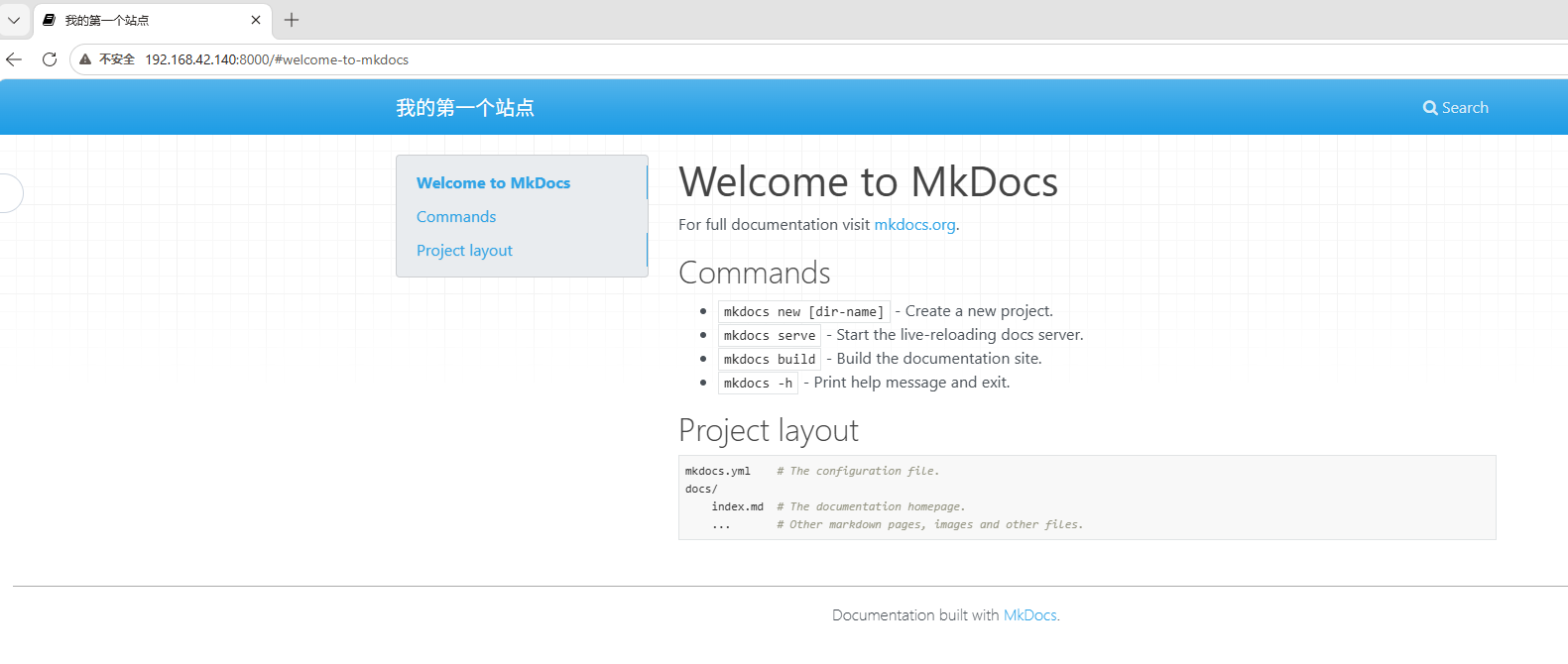The image size is (1568, 664).
Task: Click the 我的第一个站点 site title
Action: (465, 107)
